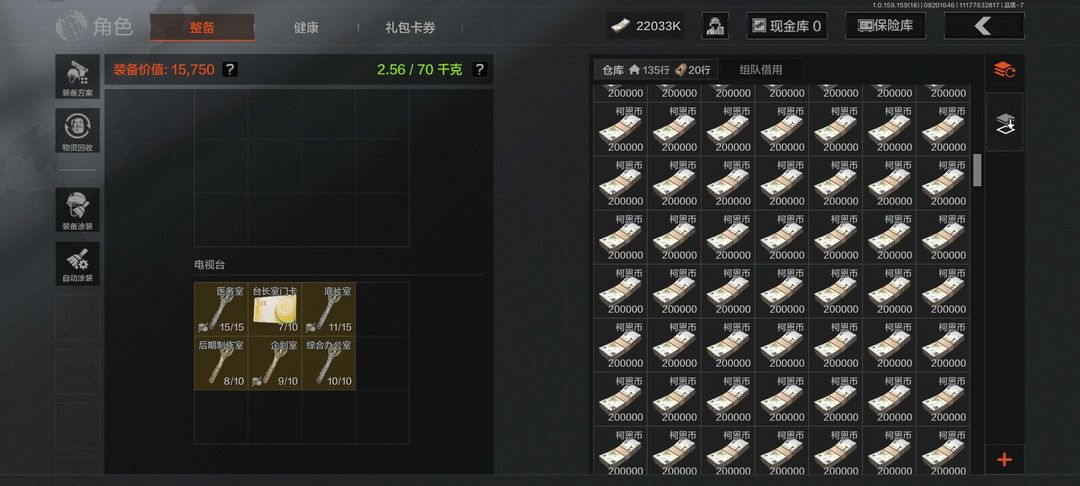The width and height of the screenshot is (1080, 486).
Task: Open the 物资回收 recycle icon
Action: [x=77, y=131]
